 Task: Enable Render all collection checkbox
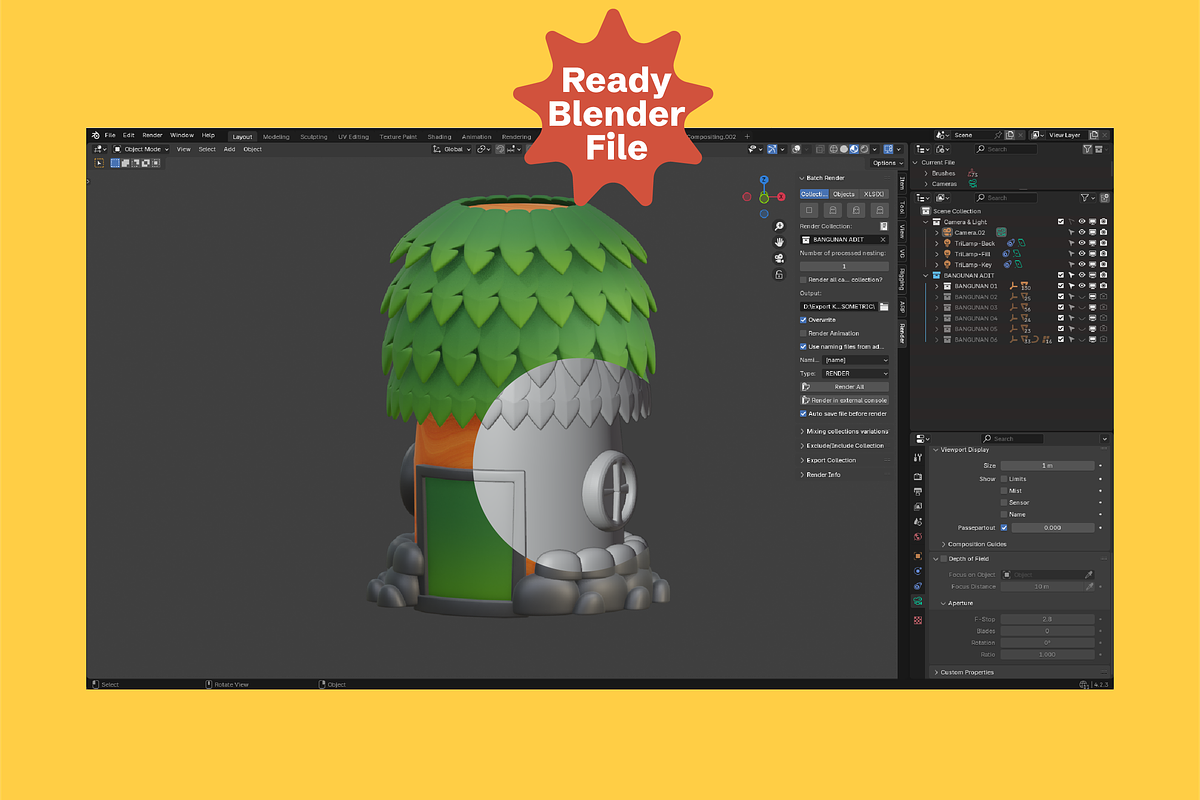tap(804, 279)
